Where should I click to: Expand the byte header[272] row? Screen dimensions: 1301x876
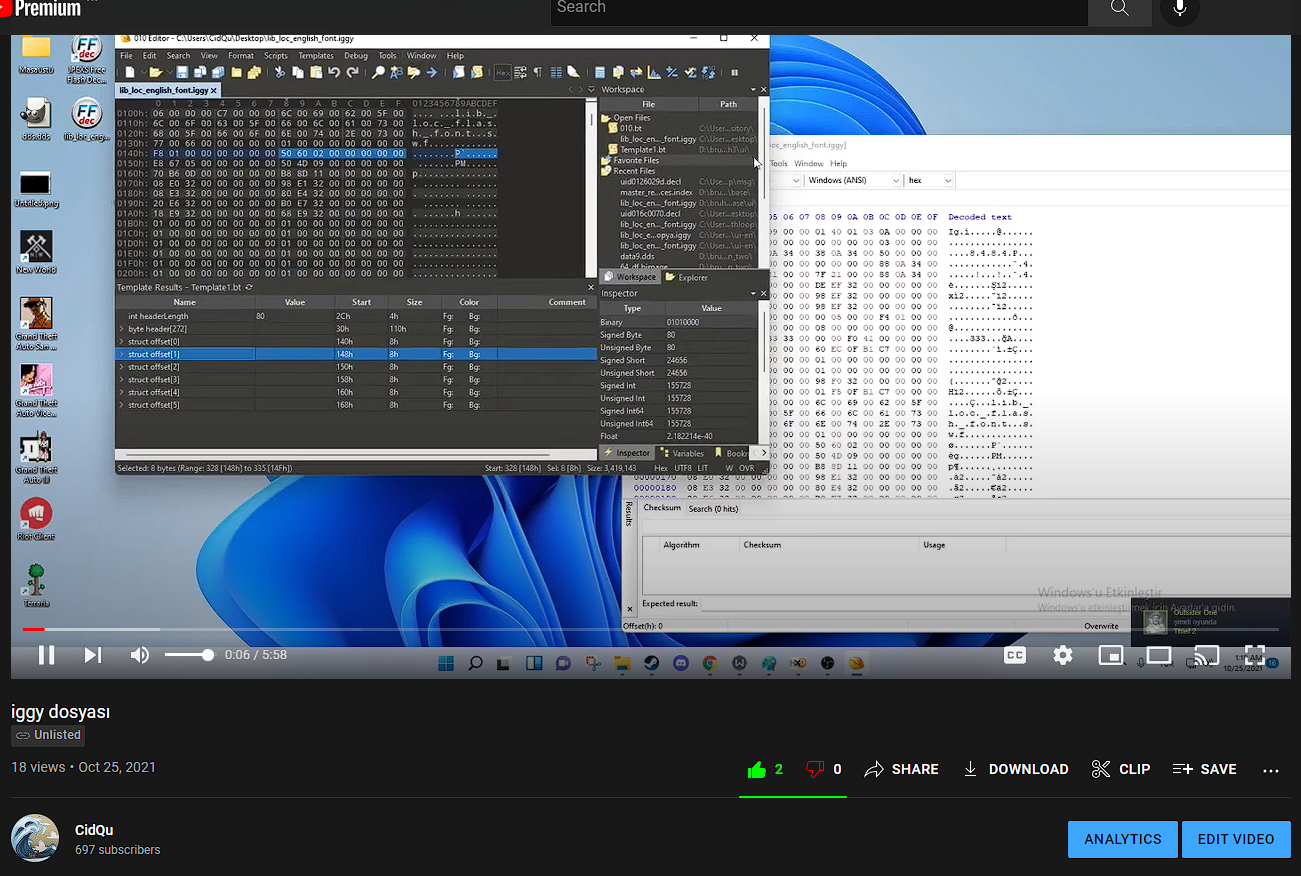coord(122,329)
